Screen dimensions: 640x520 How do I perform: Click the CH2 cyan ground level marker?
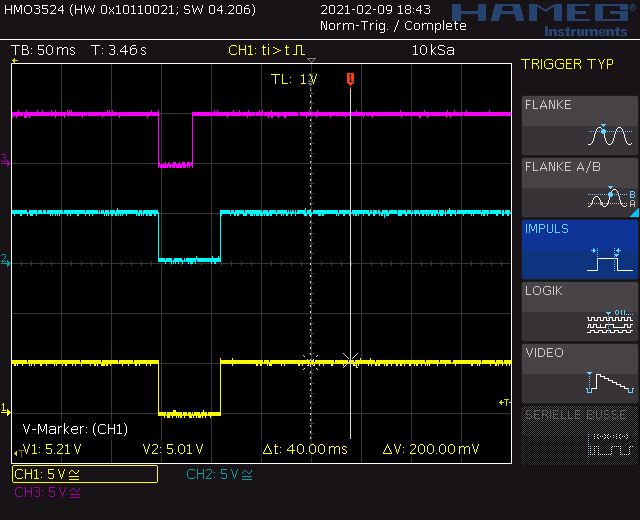point(5,260)
